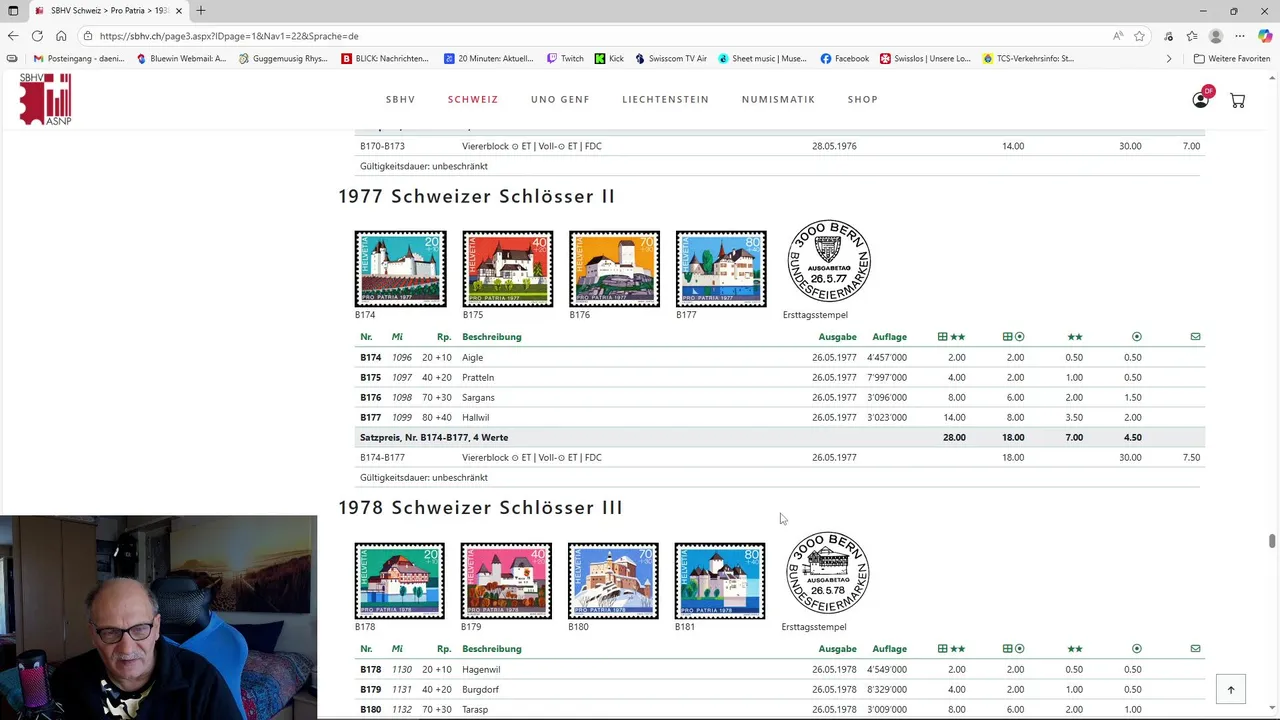Open the Sheet music Muse bookmark

[x=762, y=59]
